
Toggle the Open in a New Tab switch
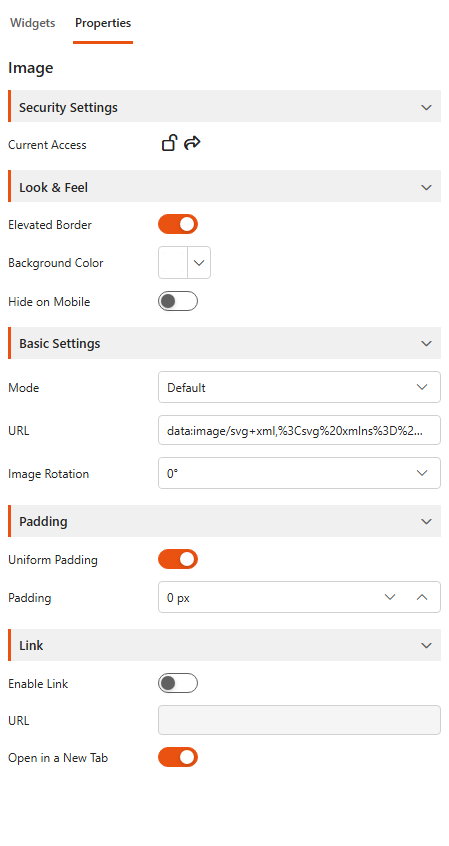(178, 758)
